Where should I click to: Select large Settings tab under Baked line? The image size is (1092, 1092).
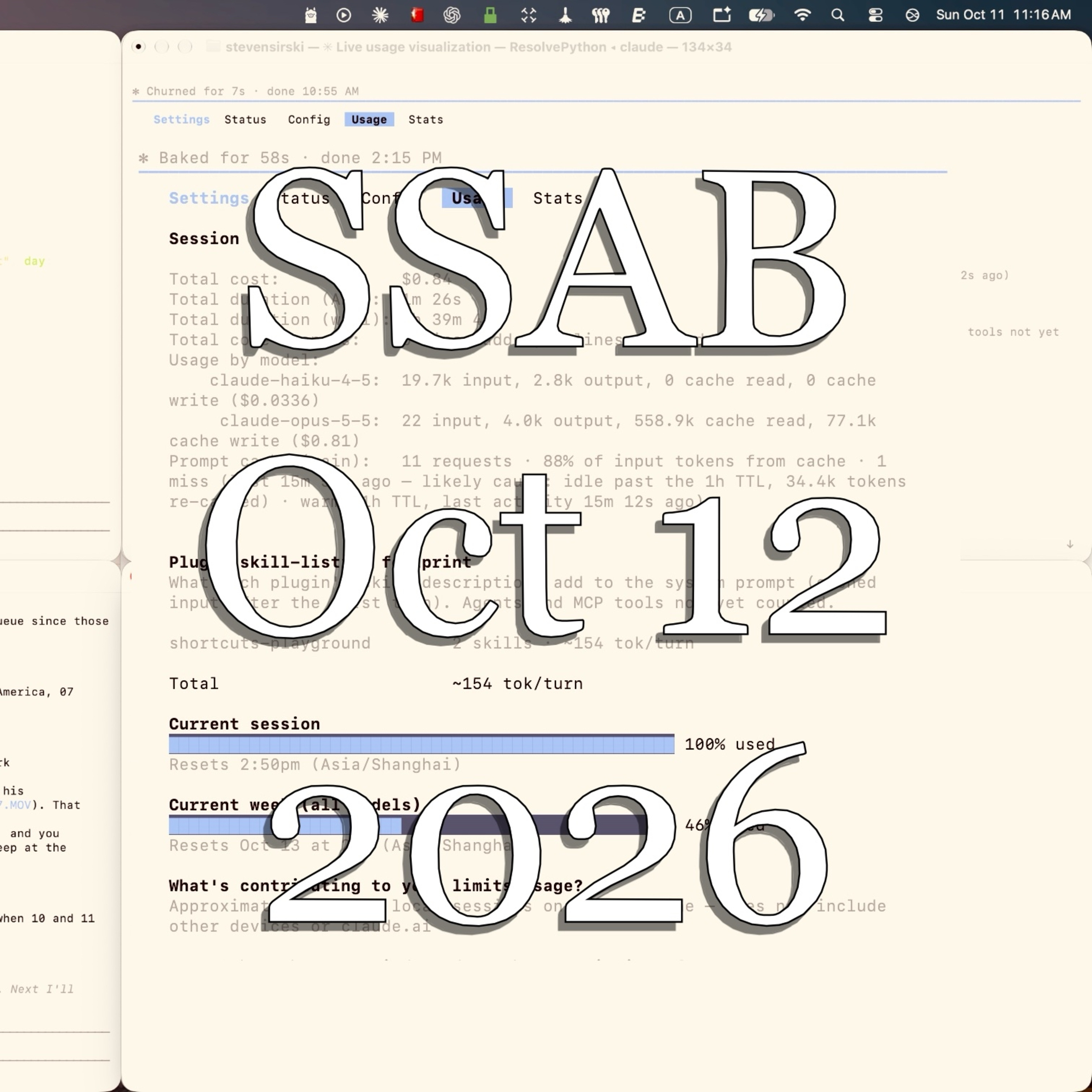[x=209, y=198]
